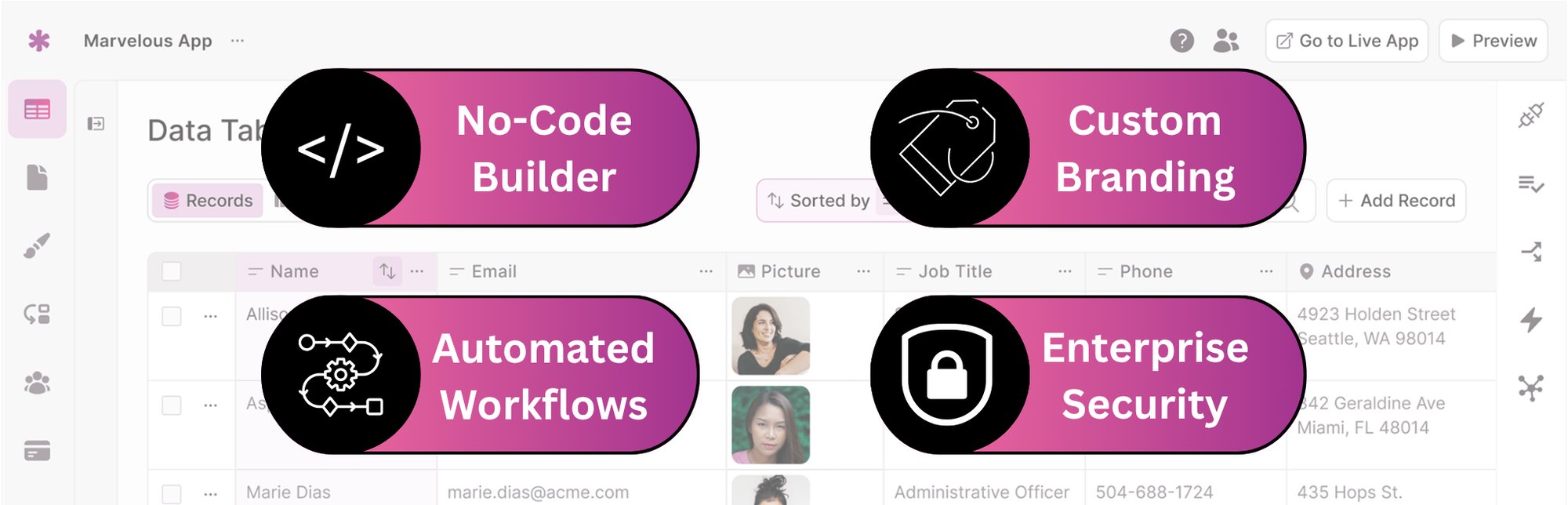
Task: Toggle the select-all header checkbox
Action: pyautogui.click(x=171, y=271)
